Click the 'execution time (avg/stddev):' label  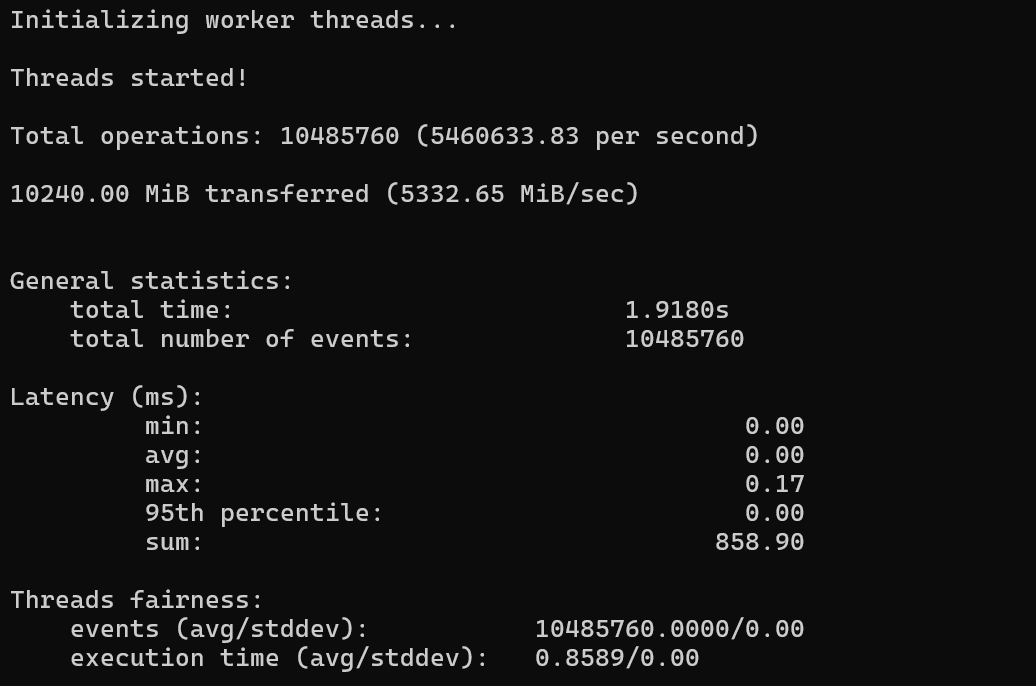[279, 659]
